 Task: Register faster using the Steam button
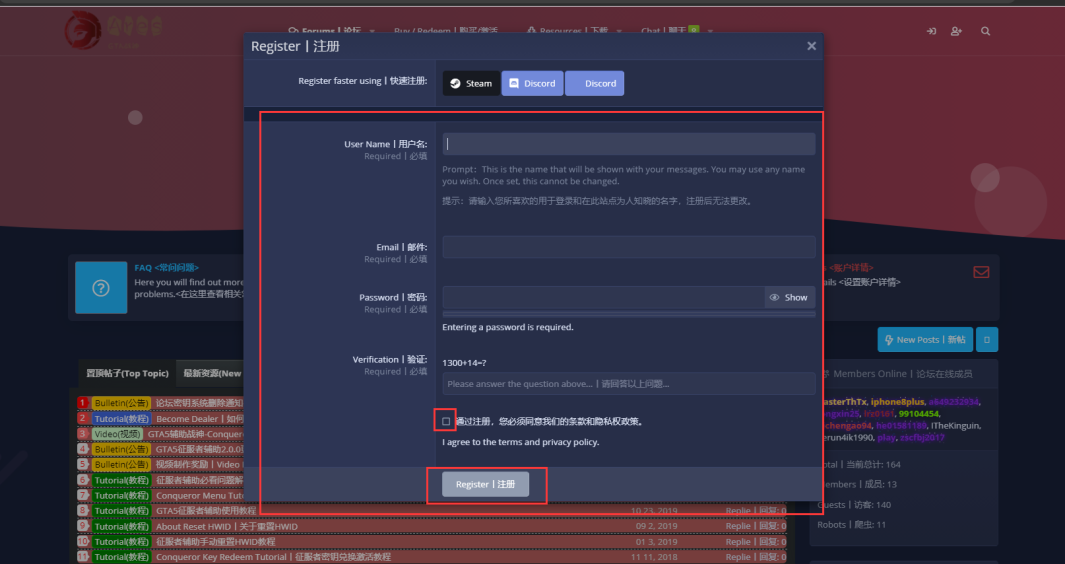point(471,84)
